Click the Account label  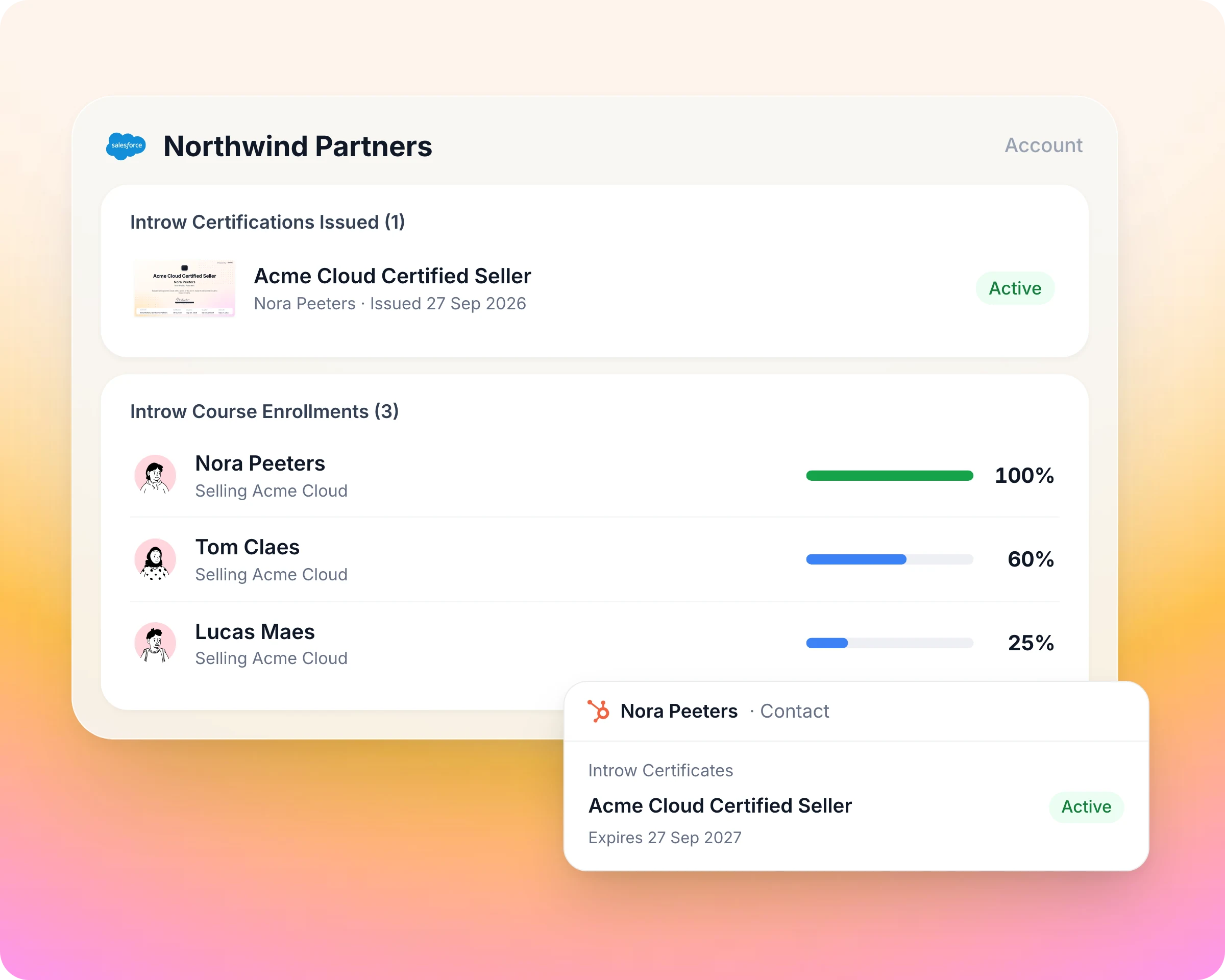[x=1043, y=145]
